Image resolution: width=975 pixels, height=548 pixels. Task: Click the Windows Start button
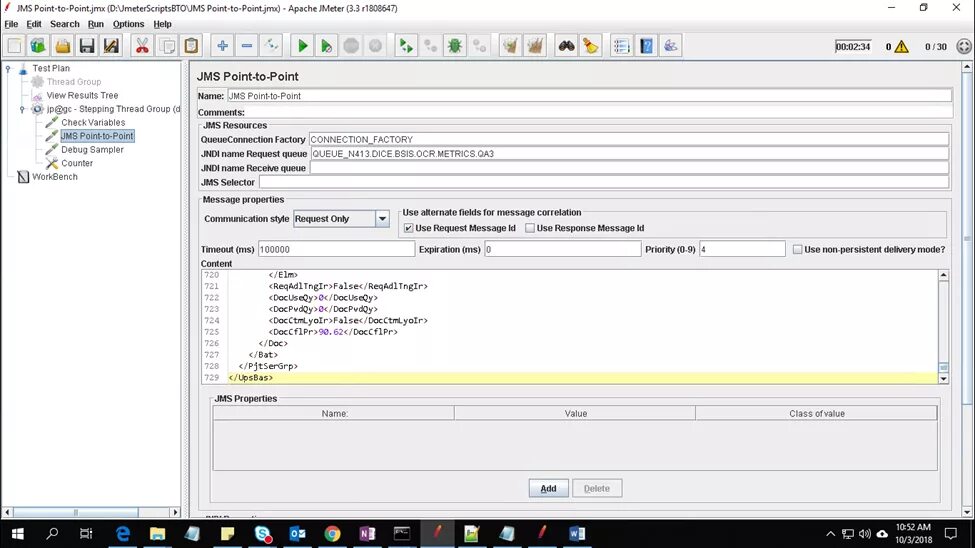point(17,534)
